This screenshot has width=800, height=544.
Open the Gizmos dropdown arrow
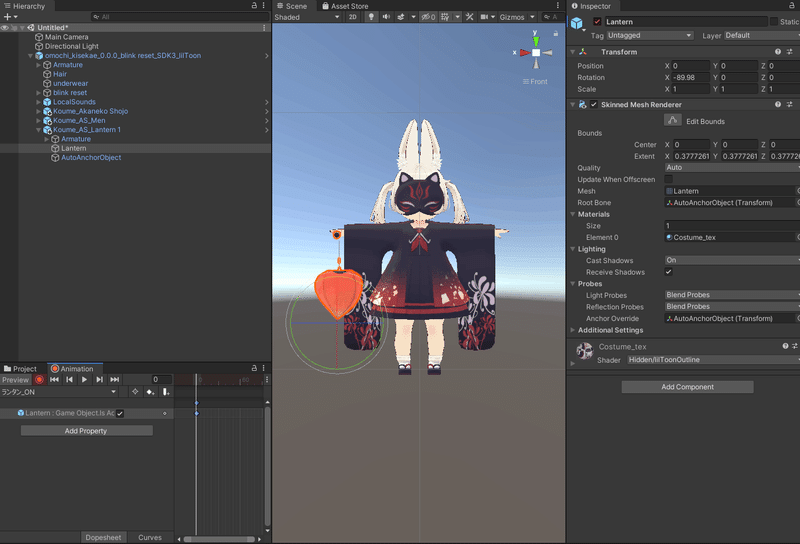click(532, 17)
